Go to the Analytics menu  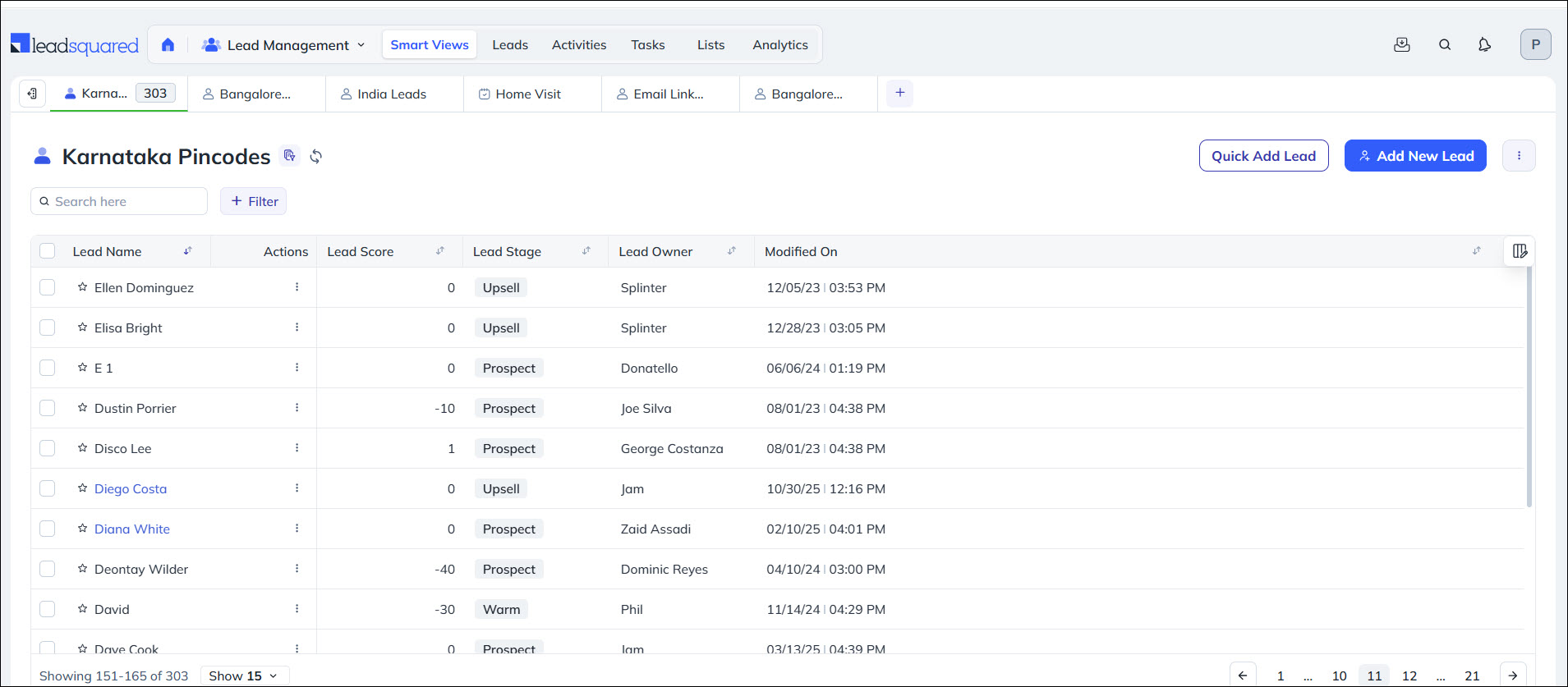click(779, 45)
